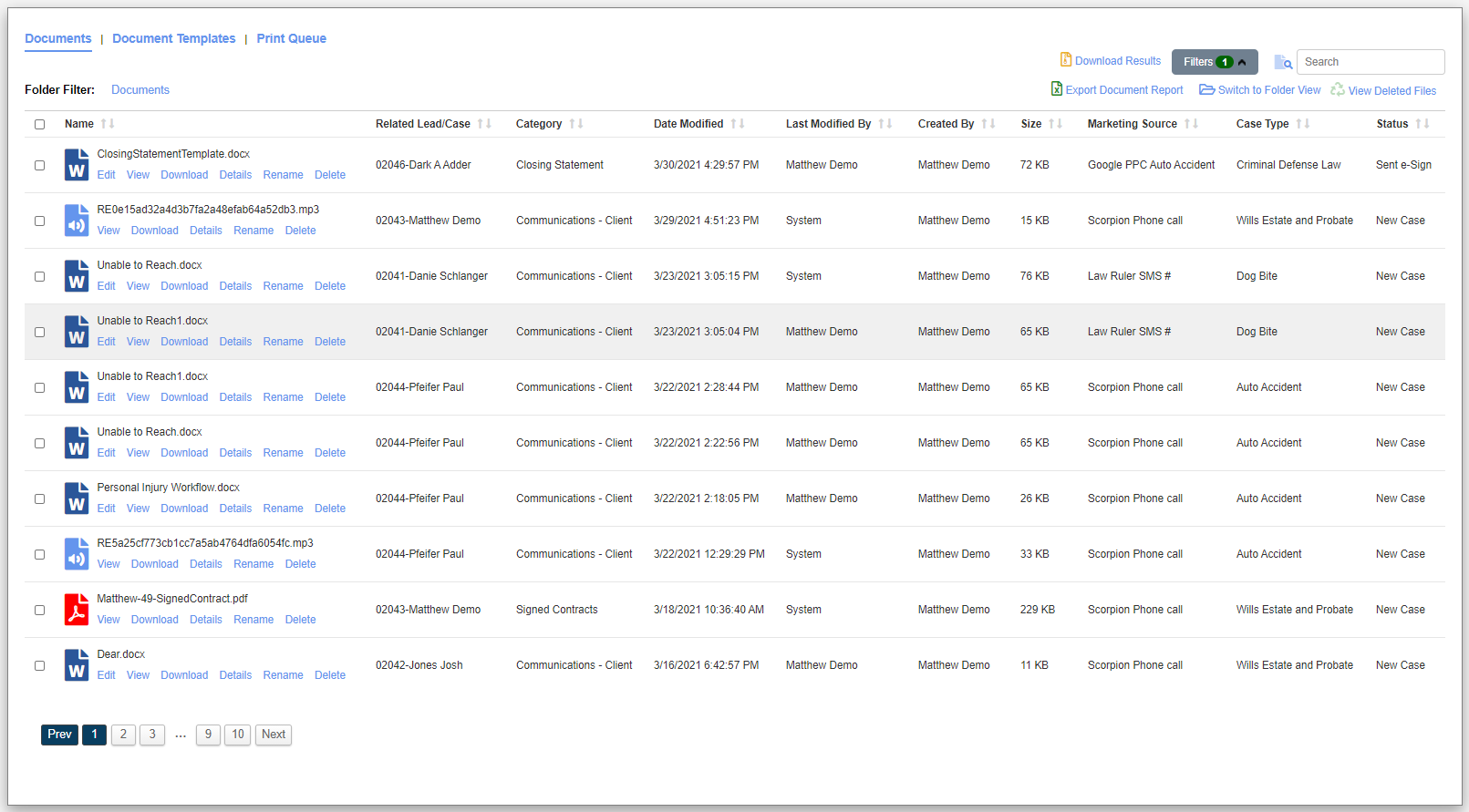Focus the Search input field
Viewport: 1469px width, 812px height.
point(1370,62)
